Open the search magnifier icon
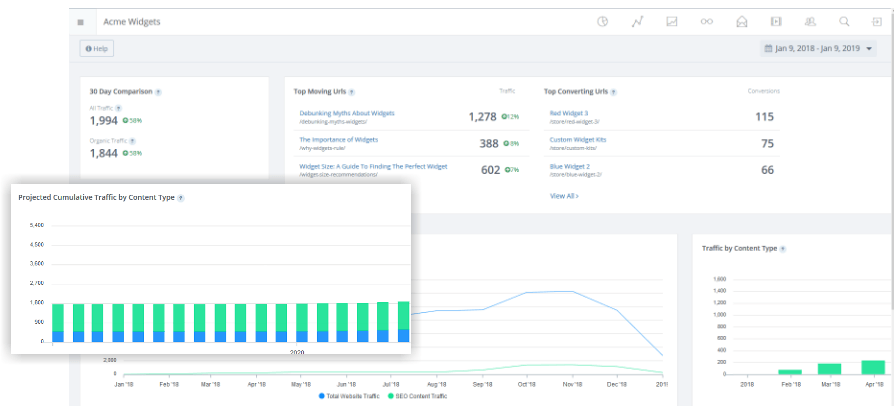The image size is (894, 411). pos(844,22)
